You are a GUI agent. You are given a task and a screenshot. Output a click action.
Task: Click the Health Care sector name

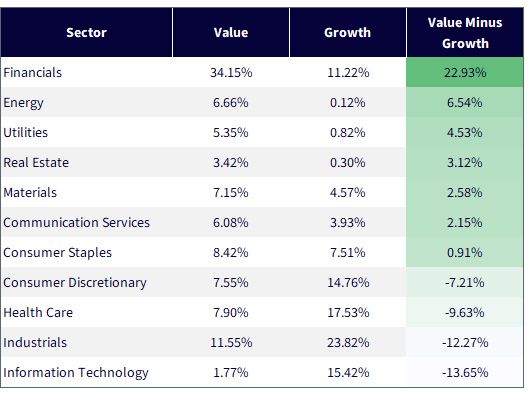point(38,313)
